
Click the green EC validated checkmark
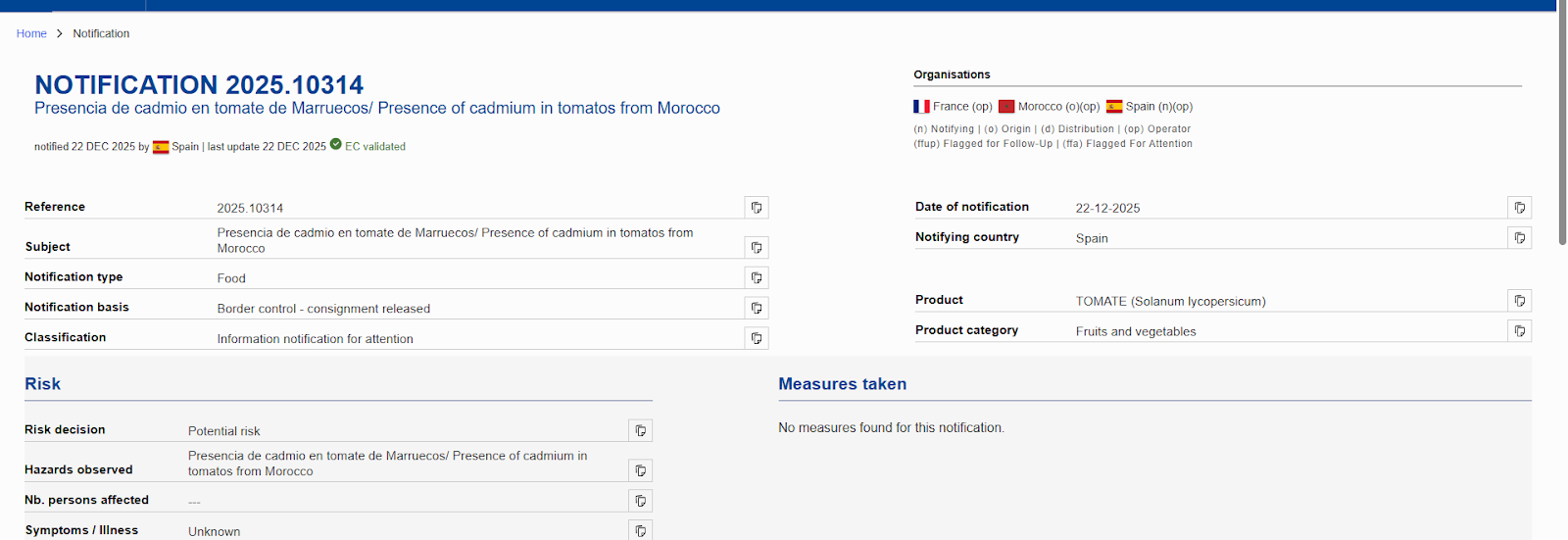coord(336,144)
